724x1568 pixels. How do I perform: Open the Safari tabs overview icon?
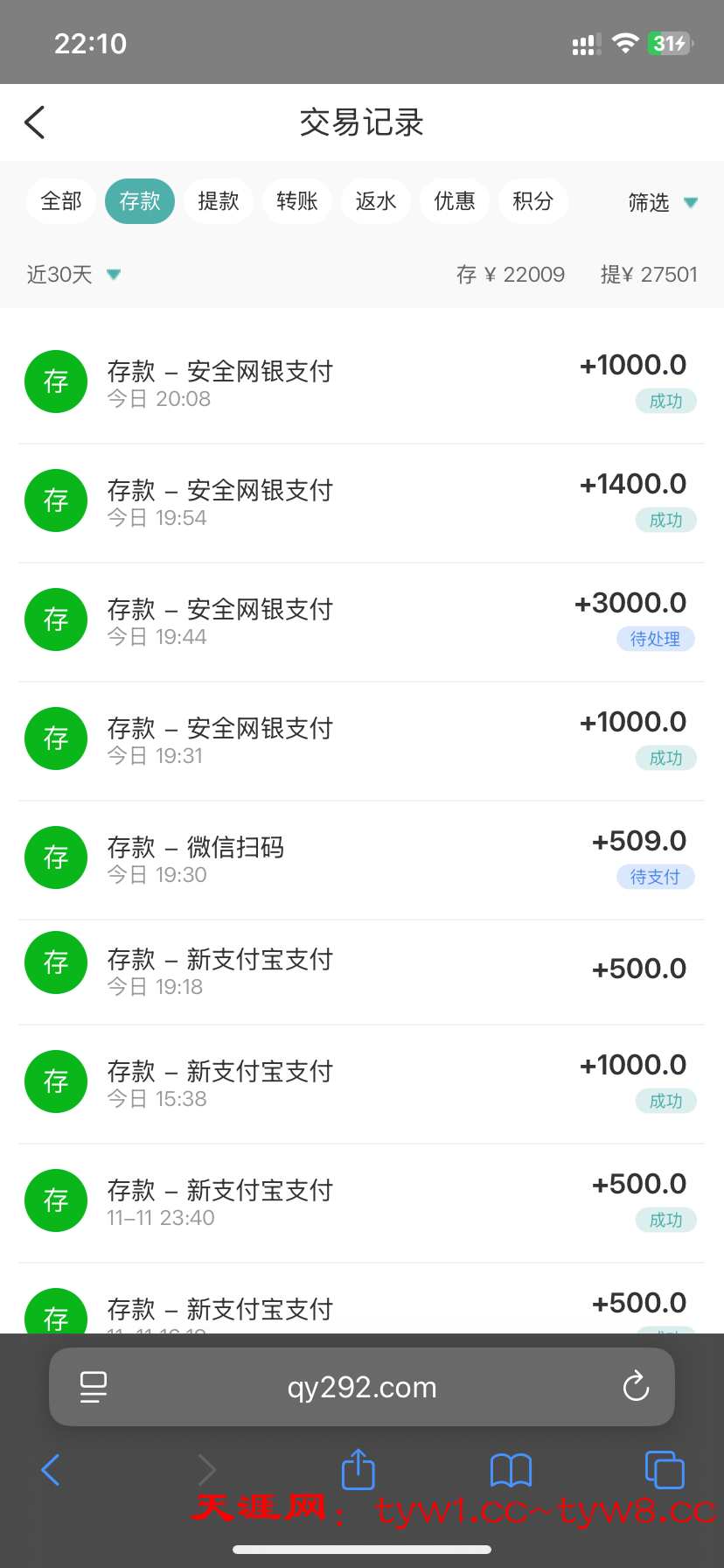pyautogui.click(x=665, y=1469)
